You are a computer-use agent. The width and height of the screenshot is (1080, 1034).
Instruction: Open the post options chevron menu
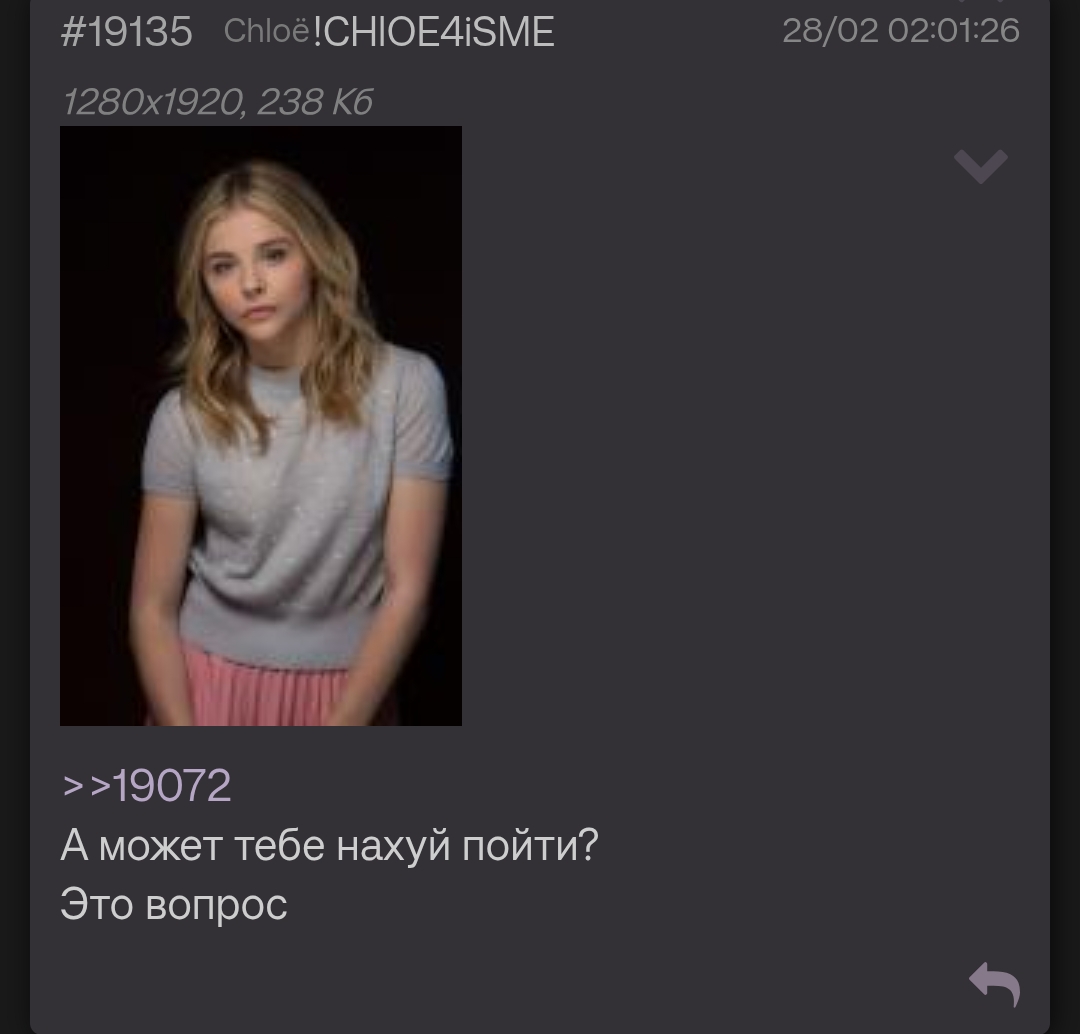click(x=981, y=166)
